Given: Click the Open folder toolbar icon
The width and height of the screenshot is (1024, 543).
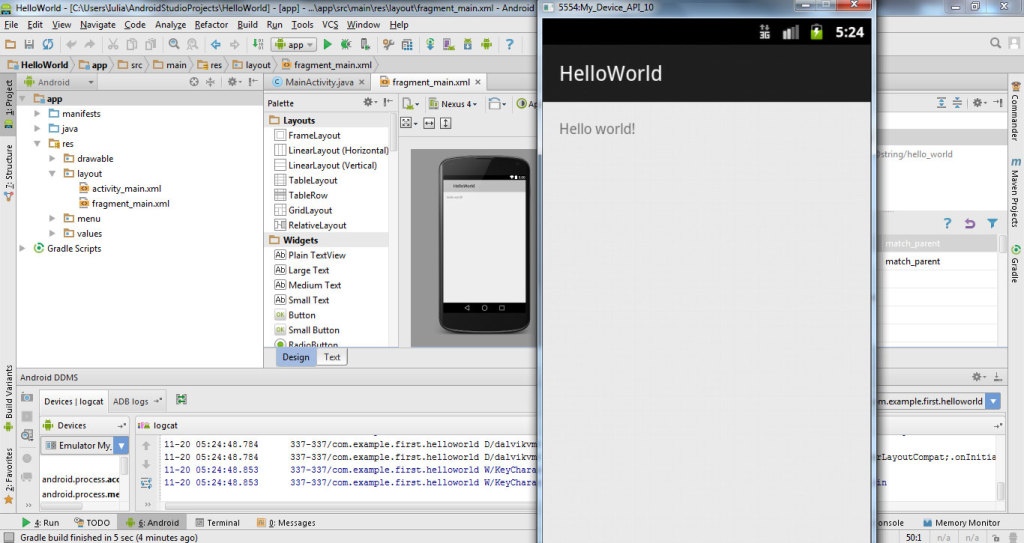Looking at the screenshot, I should pyautogui.click(x=10, y=44).
